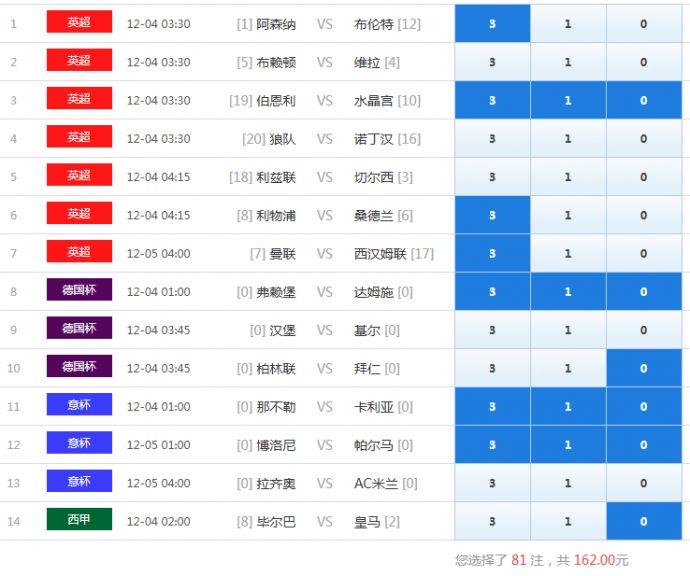The image size is (690, 576).
Task: Unselect the 3 option for 博洛尼 vs 帕尔马
Action: 492,445
